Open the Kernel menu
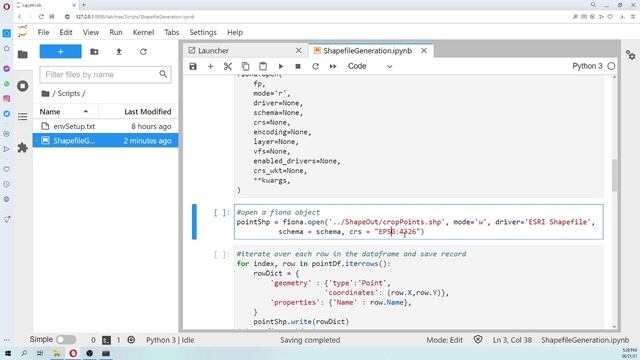 143,32
